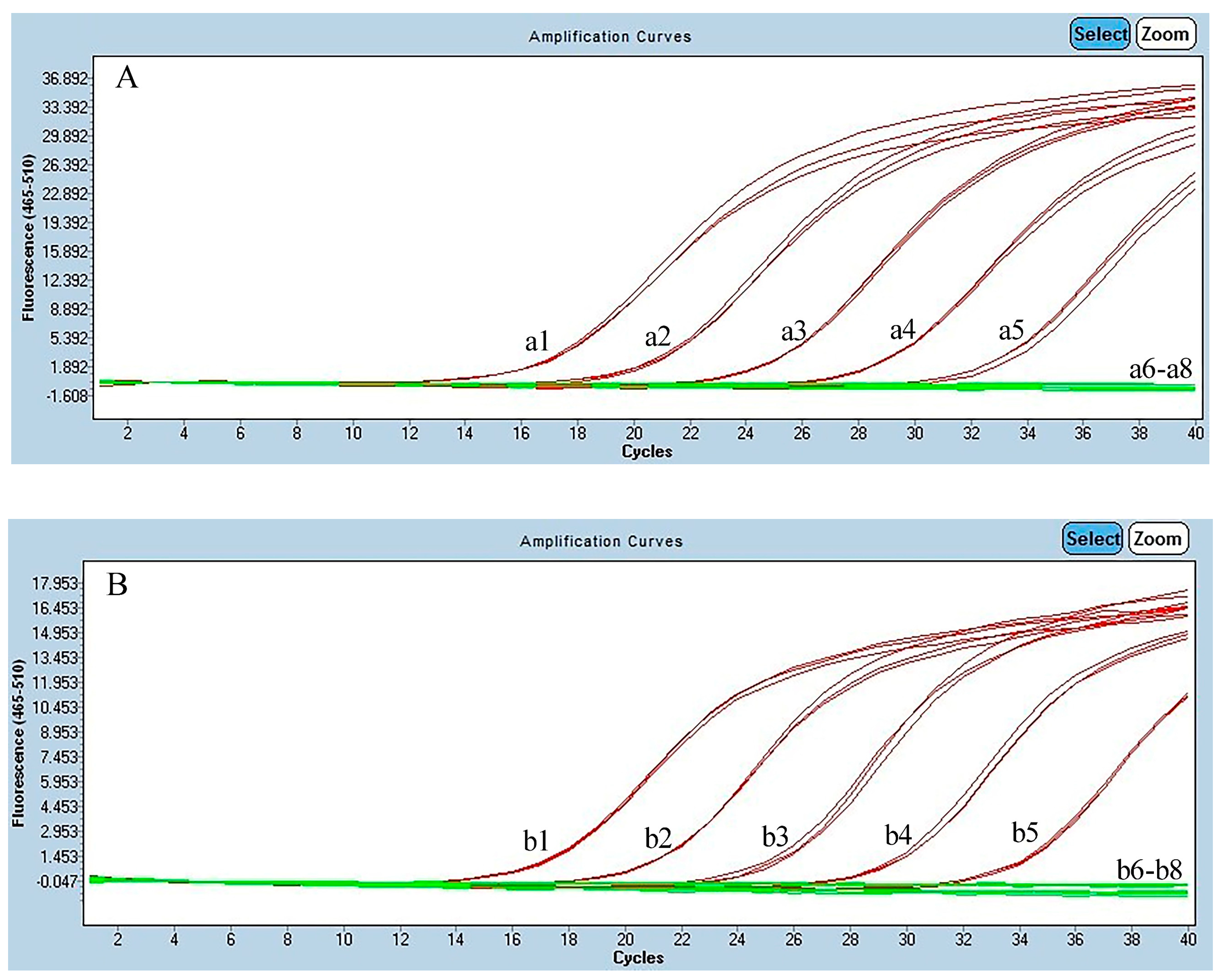Click y-axis value 2.953 in chart B

[x=58, y=832]
